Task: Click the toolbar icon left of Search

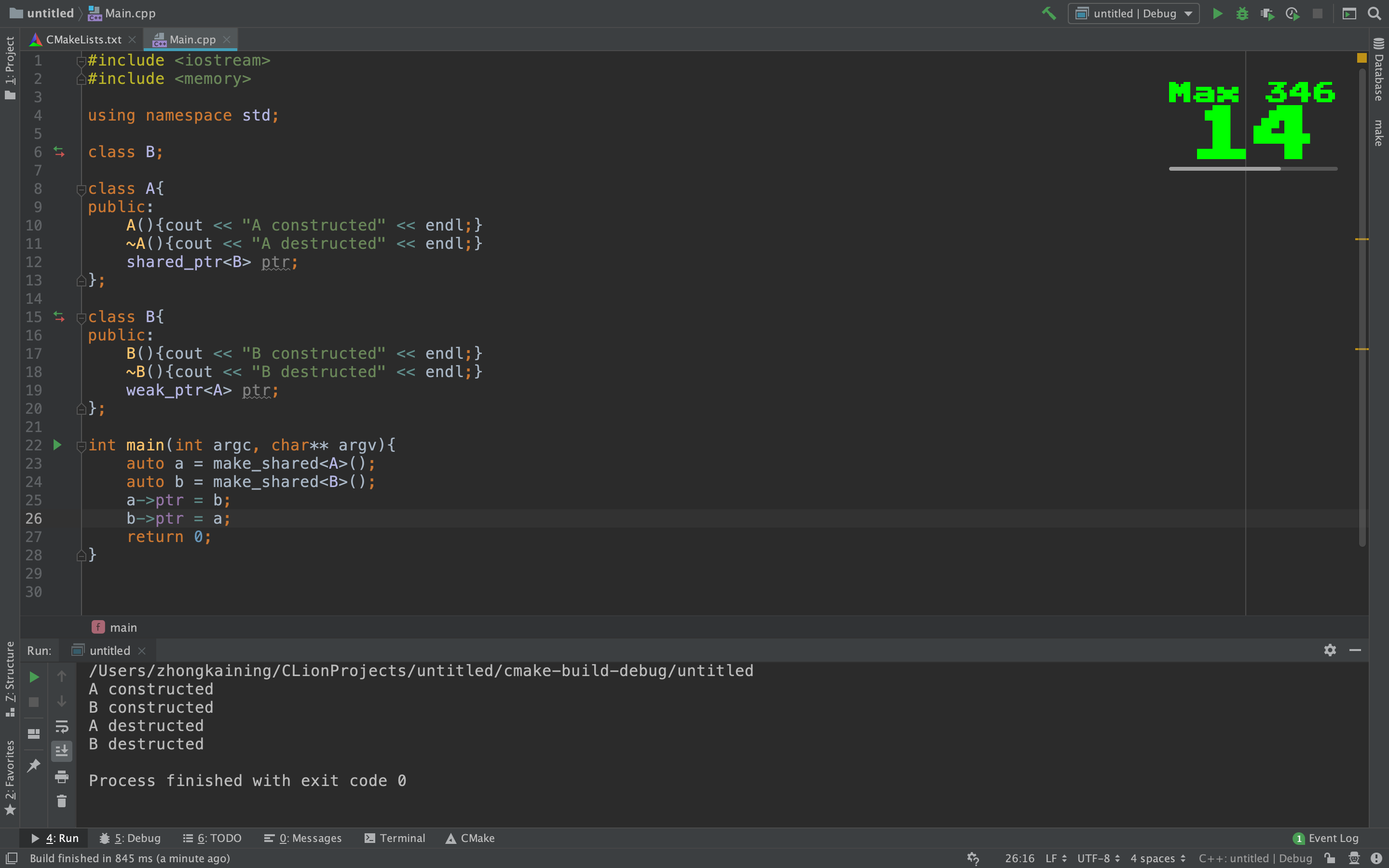Action: pos(1349,13)
